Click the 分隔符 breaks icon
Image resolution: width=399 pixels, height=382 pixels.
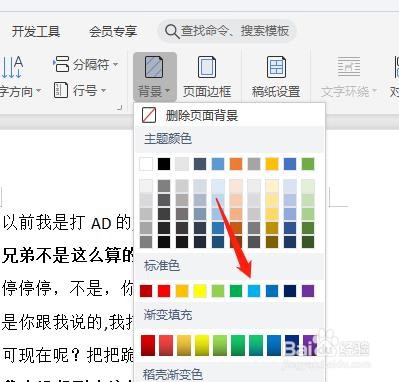[61, 64]
